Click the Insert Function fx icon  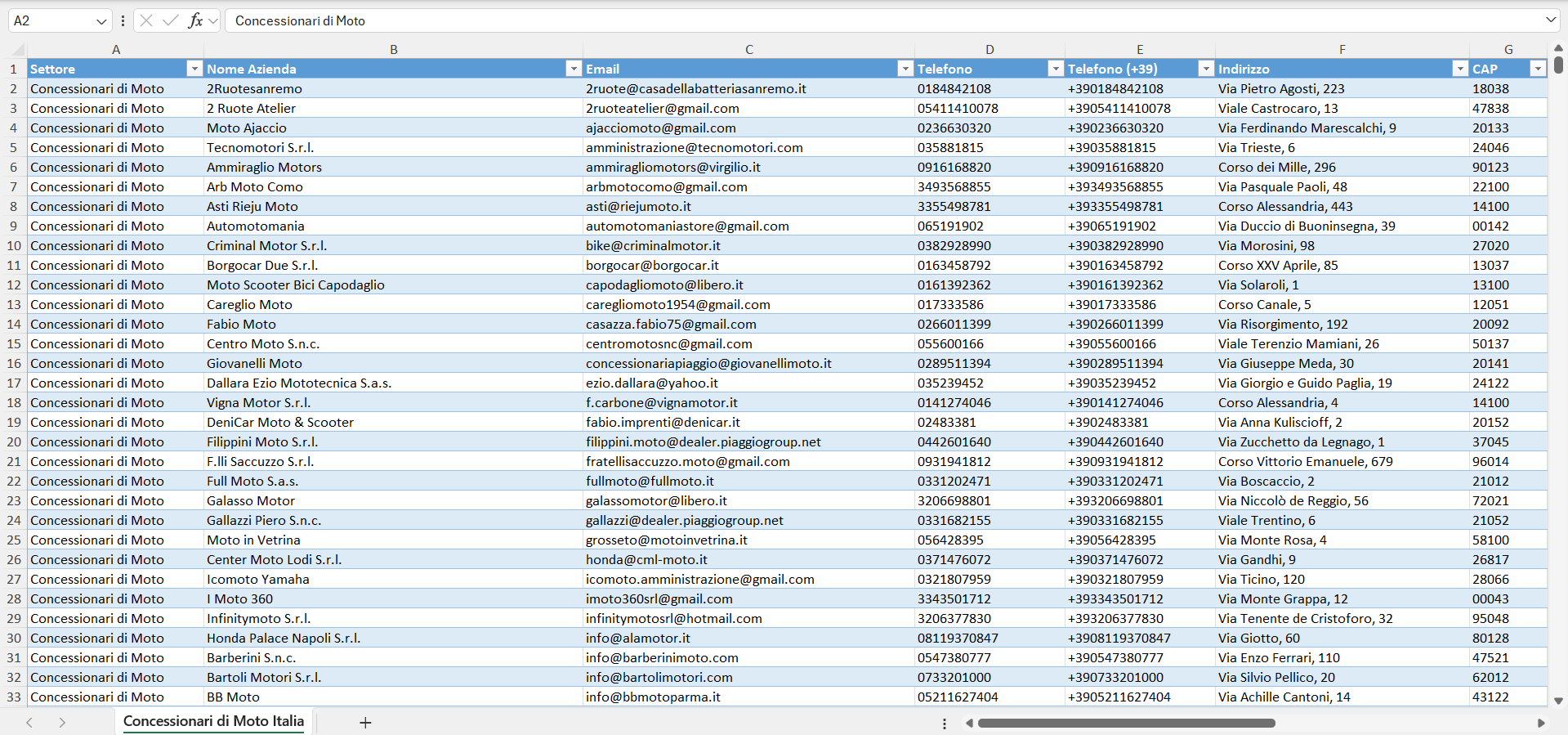[195, 20]
